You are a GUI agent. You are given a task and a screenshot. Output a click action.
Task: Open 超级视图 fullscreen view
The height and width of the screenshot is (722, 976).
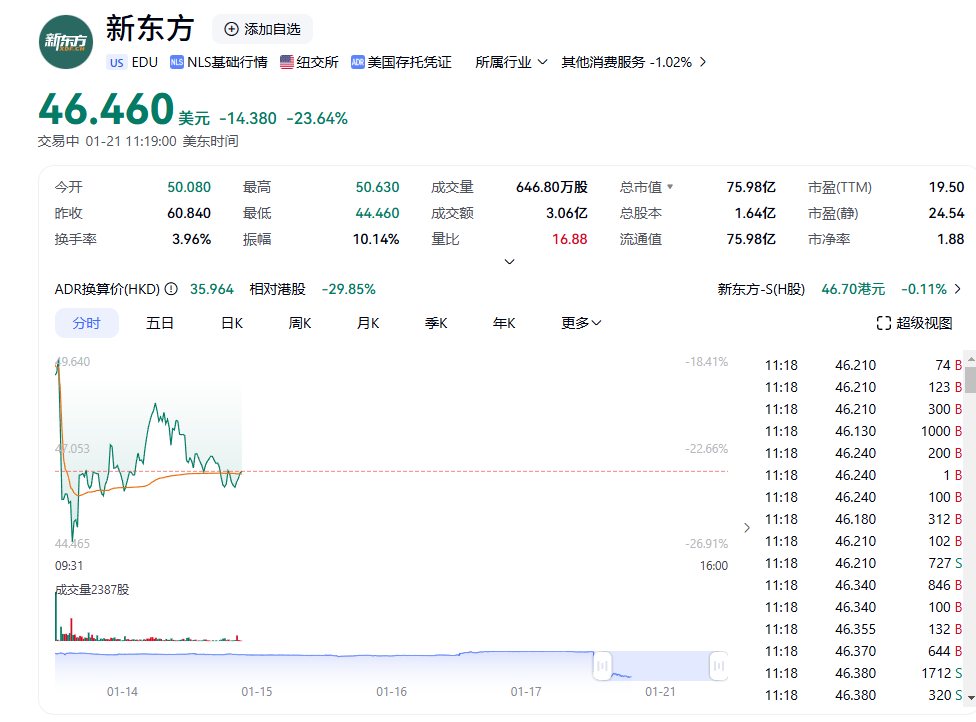[914, 323]
